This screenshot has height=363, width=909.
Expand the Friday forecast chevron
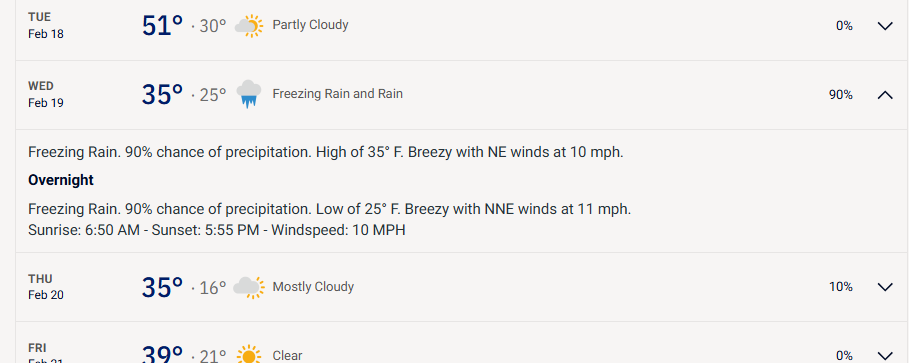pos(885,355)
